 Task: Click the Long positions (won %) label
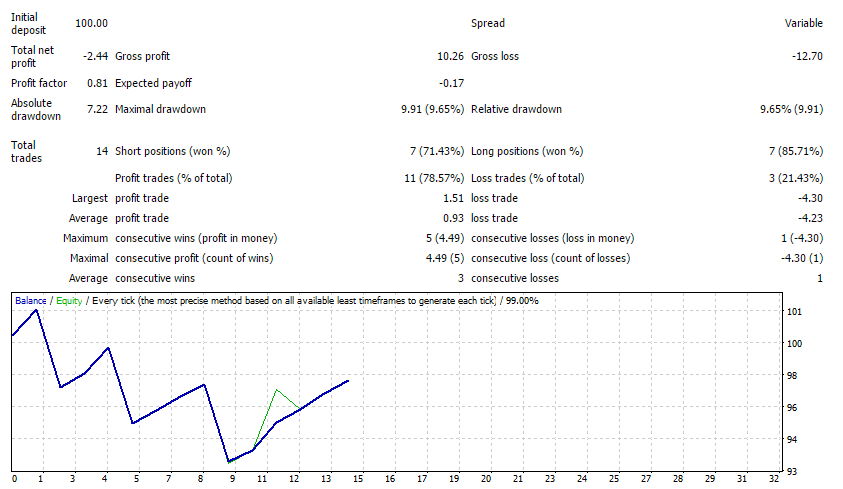tap(527, 151)
